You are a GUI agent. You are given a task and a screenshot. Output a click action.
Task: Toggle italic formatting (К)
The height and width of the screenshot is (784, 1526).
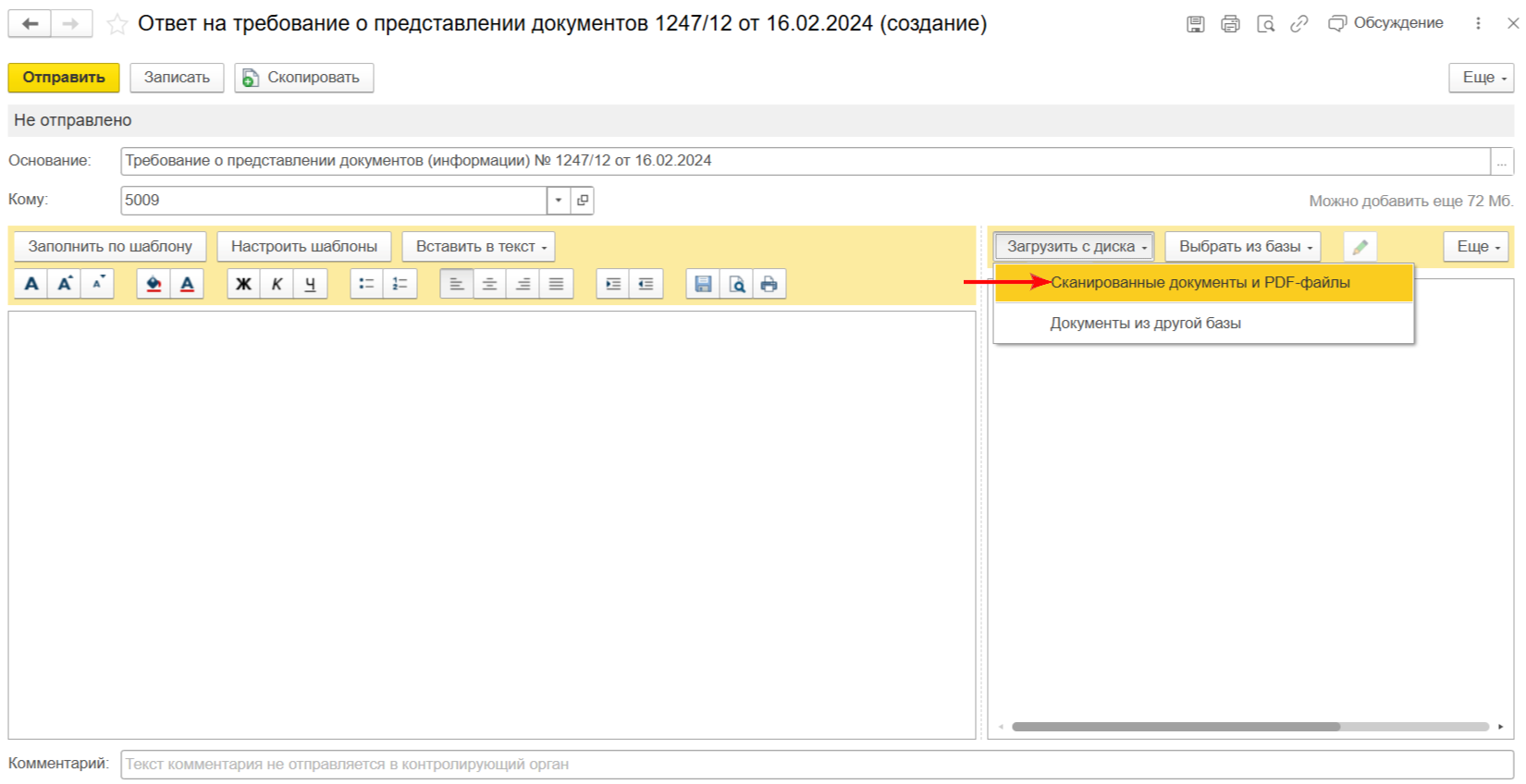point(277,284)
